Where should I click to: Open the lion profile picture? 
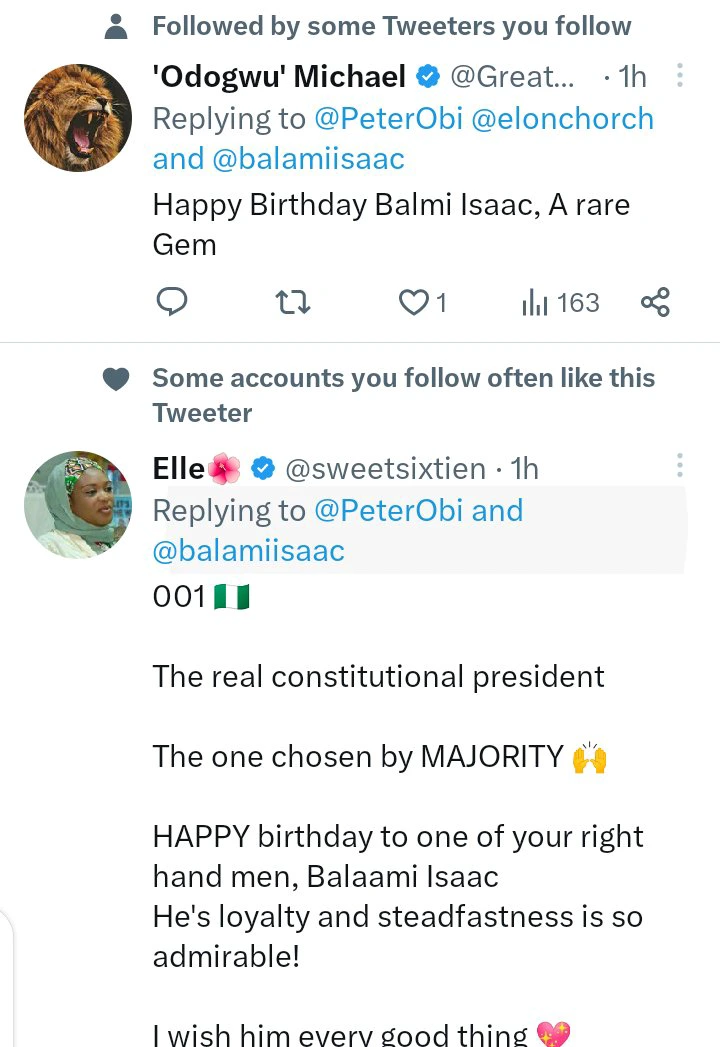tap(78, 118)
